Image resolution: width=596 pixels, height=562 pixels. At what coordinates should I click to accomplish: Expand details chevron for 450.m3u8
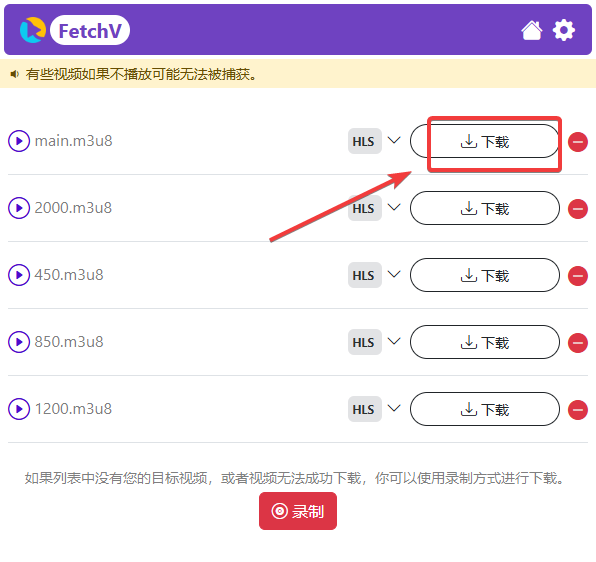coord(394,274)
